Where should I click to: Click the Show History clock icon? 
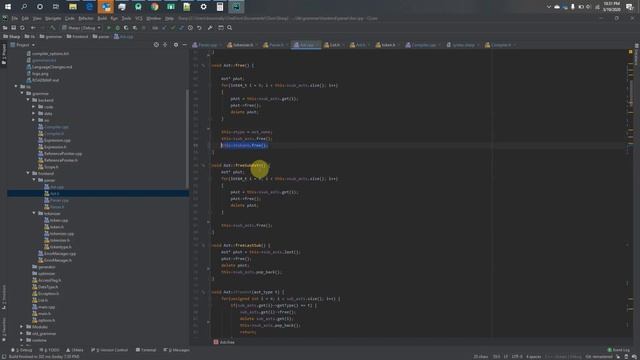tap(190, 28)
